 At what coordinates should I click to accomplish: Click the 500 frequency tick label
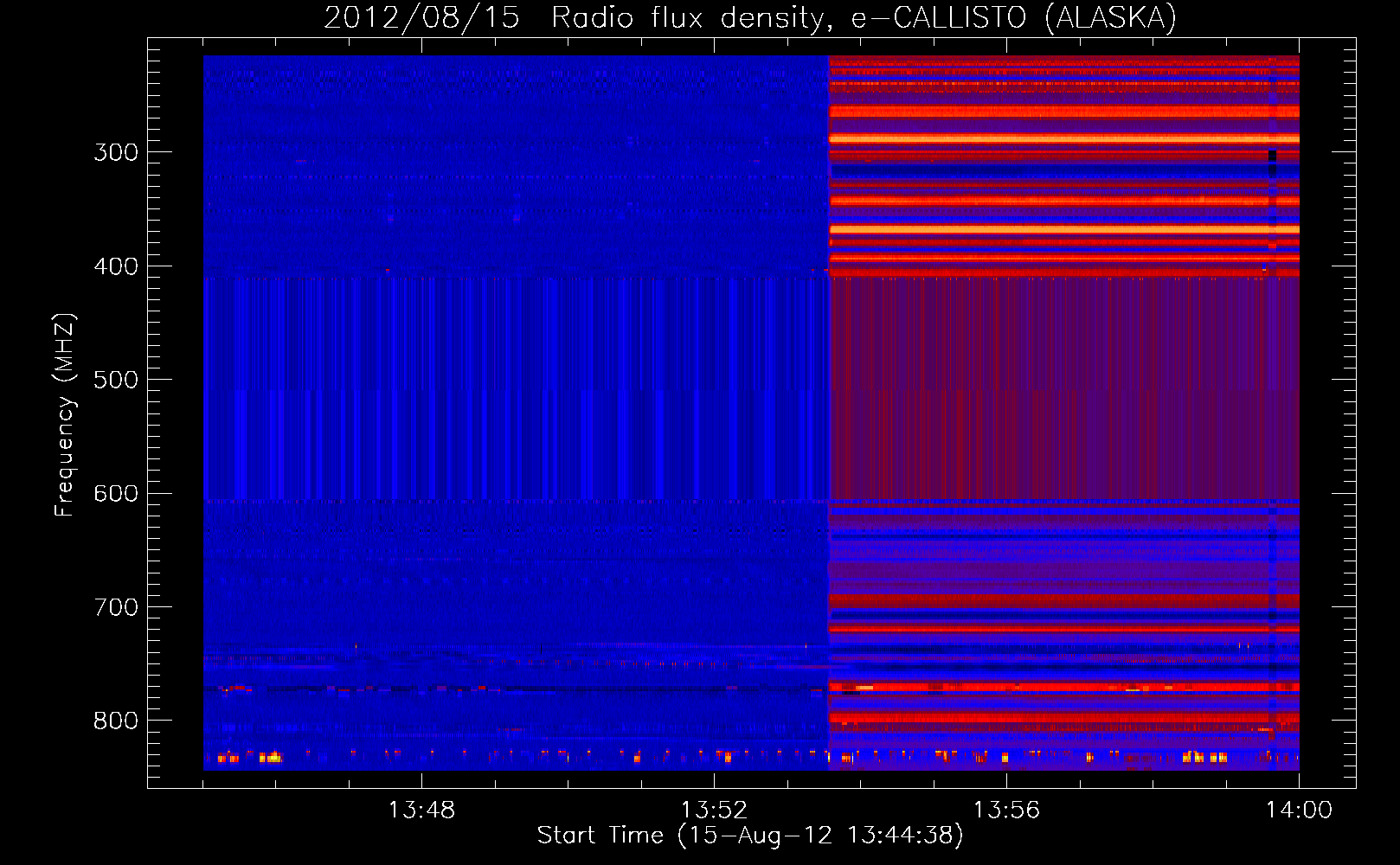[116, 380]
